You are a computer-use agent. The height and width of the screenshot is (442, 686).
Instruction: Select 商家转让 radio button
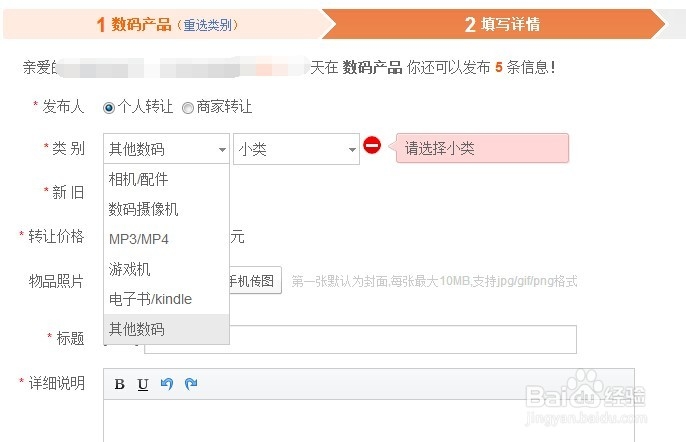(188, 108)
